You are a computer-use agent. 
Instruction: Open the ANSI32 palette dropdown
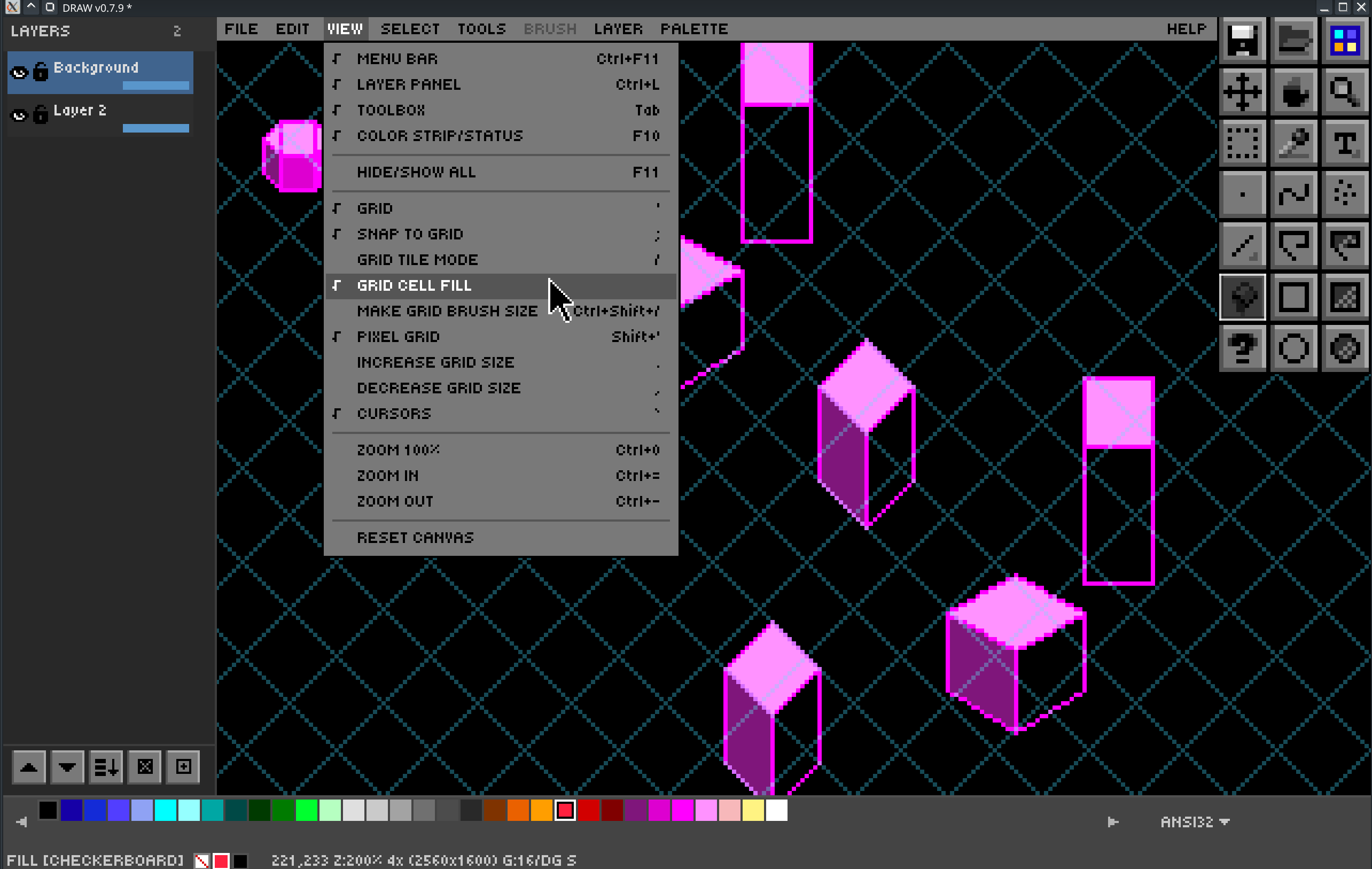1195,822
